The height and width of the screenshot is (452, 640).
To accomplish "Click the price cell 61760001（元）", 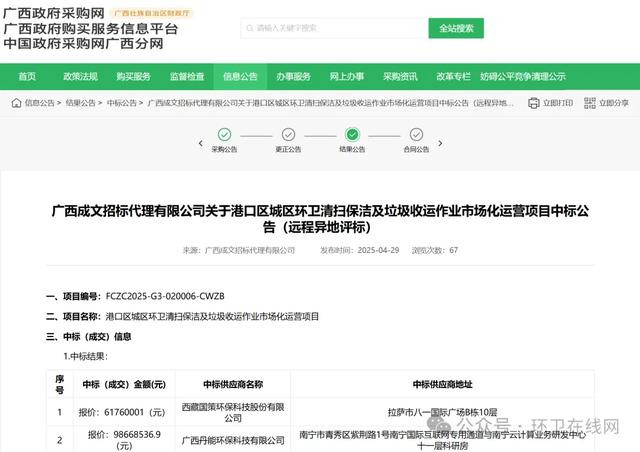I will coord(122,412).
